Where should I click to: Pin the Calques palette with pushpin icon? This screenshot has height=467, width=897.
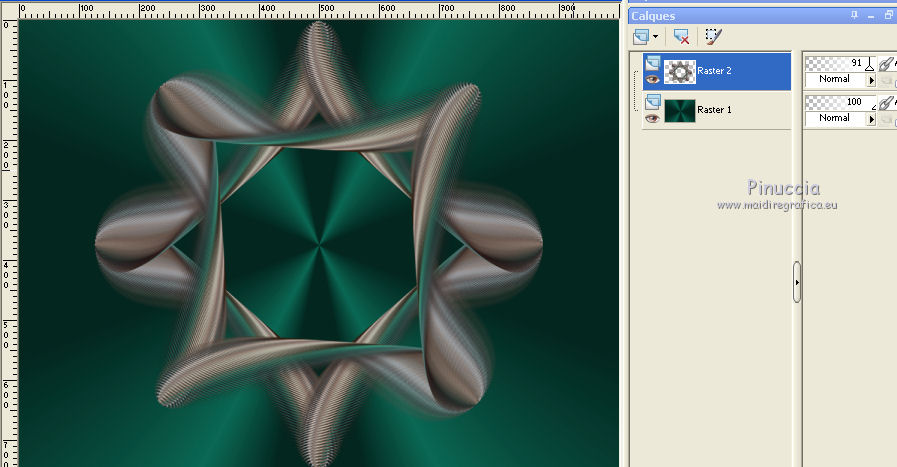pyautogui.click(x=855, y=15)
